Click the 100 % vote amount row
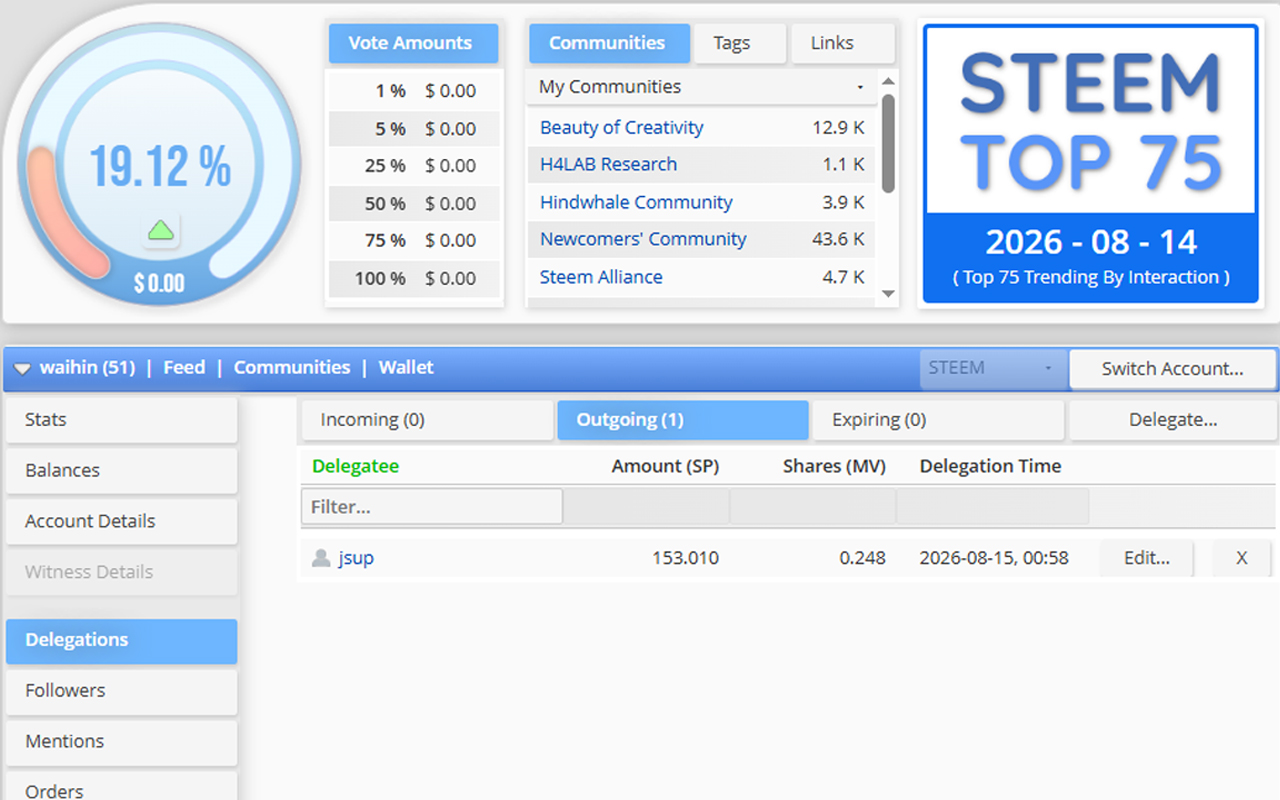 point(414,279)
